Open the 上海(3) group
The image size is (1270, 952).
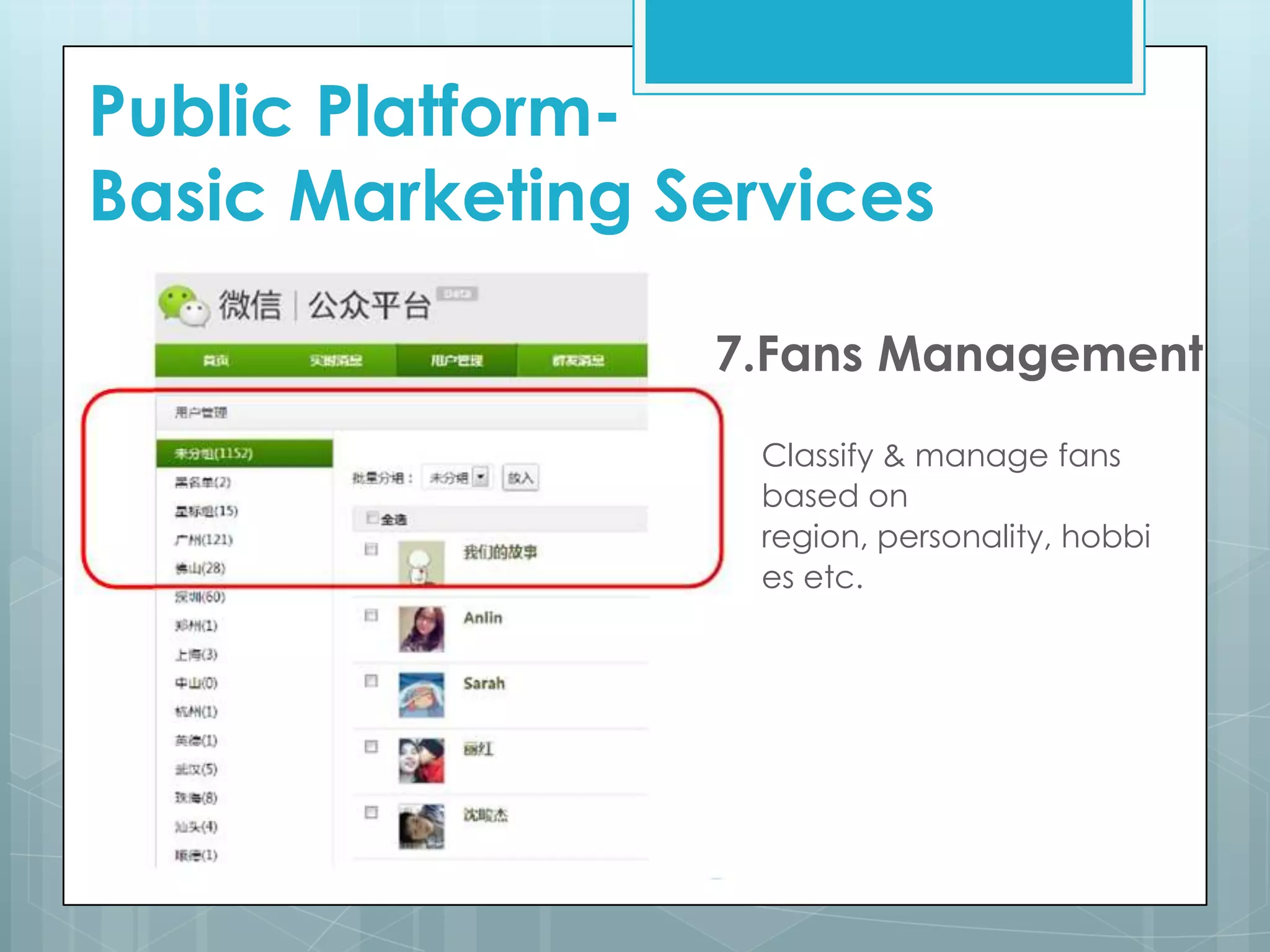pos(196,654)
